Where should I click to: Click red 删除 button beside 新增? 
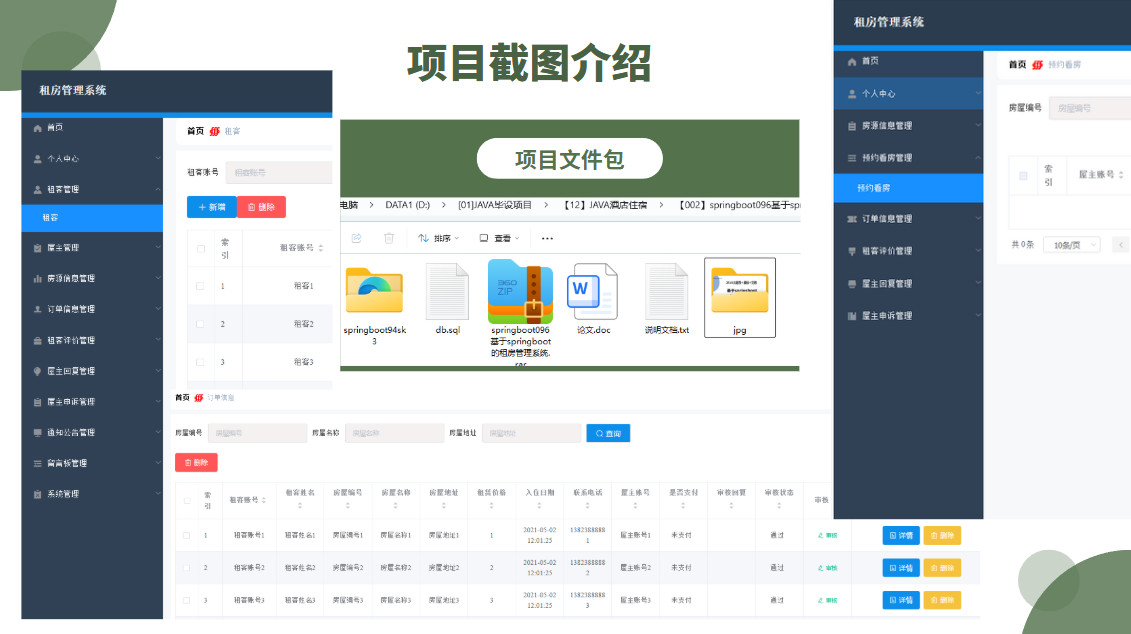261,207
